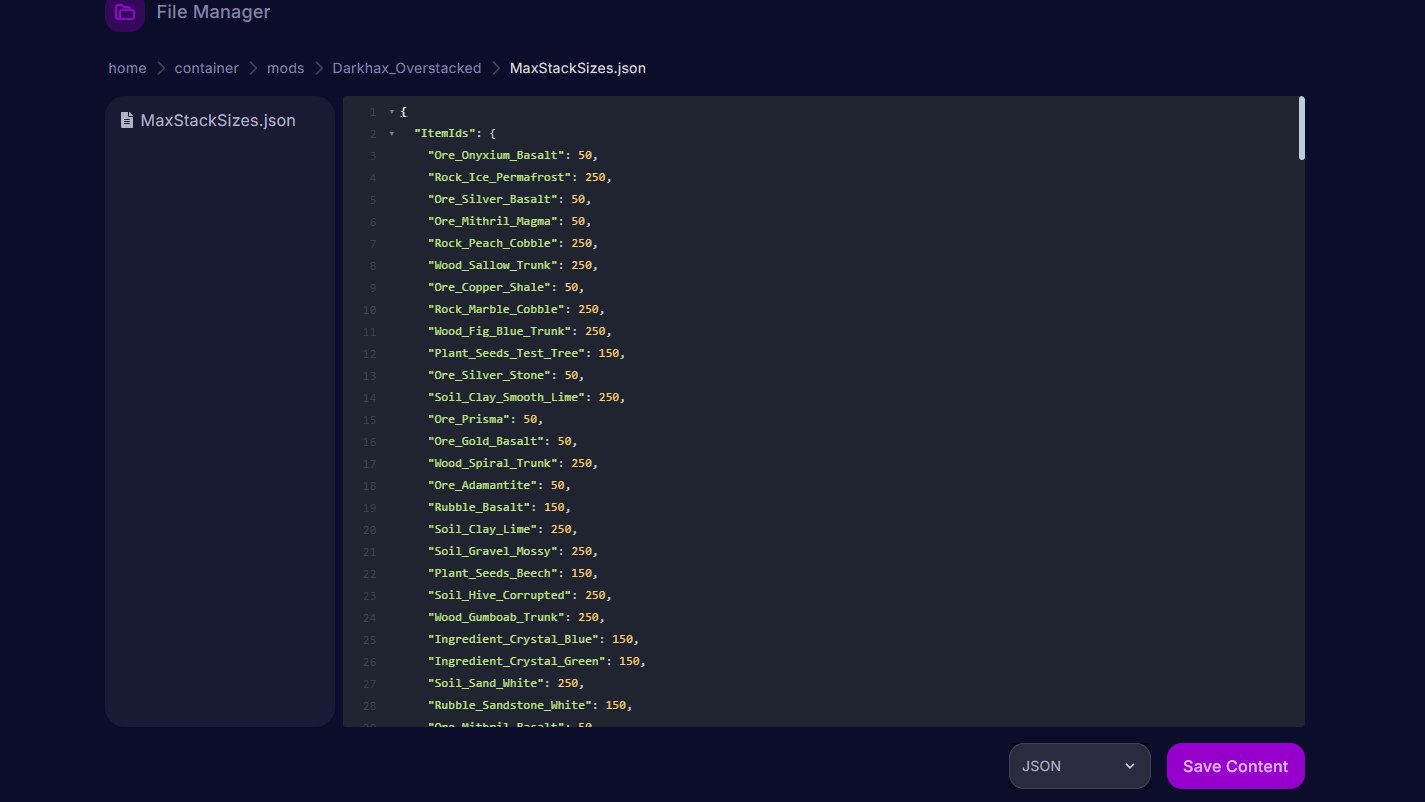Image resolution: width=1425 pixels, height=802 pixels.
Task: Click the editor scrollbar thumb
Action: (1302, 128)
